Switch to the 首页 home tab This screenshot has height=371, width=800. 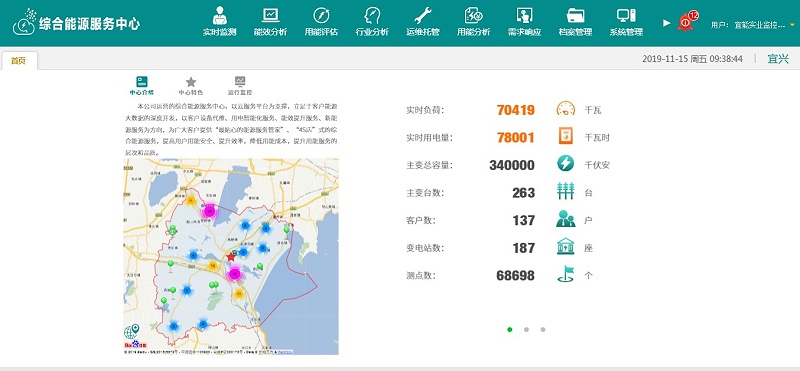[18, 61]
